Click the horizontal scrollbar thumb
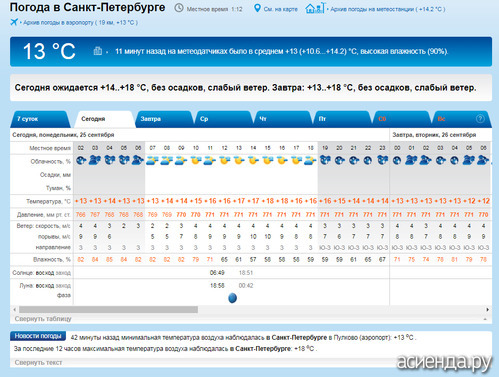Image resolution: width=499 pixels, height=377 pixels. (108, 310)
